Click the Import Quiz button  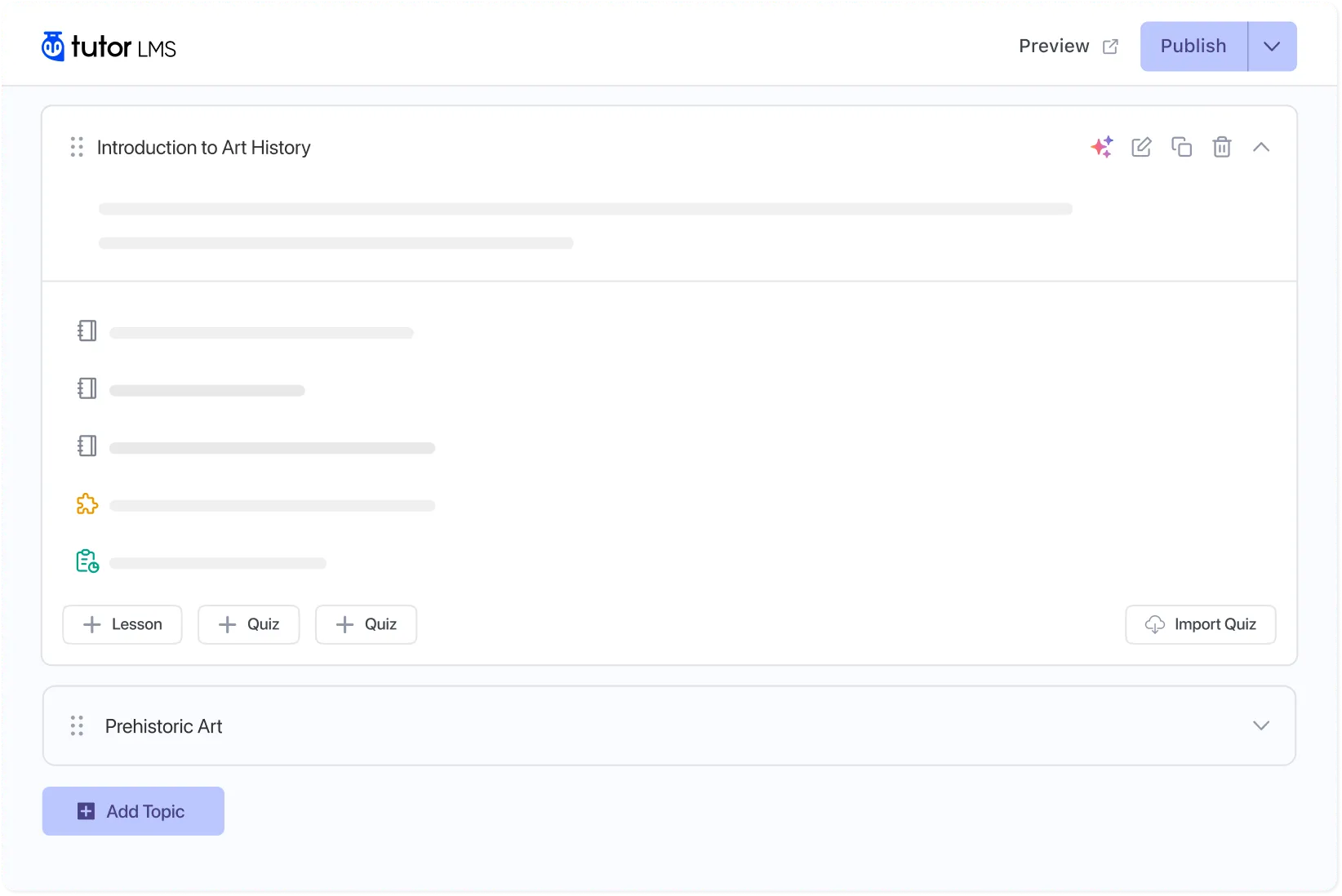point(1200,624)
